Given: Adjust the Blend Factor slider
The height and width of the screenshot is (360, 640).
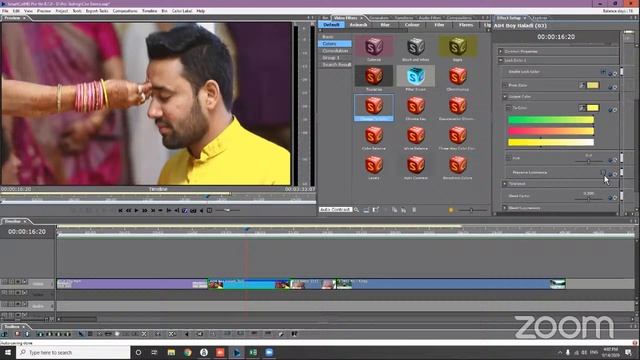Looking at the screenshot, I should (588, 199).
